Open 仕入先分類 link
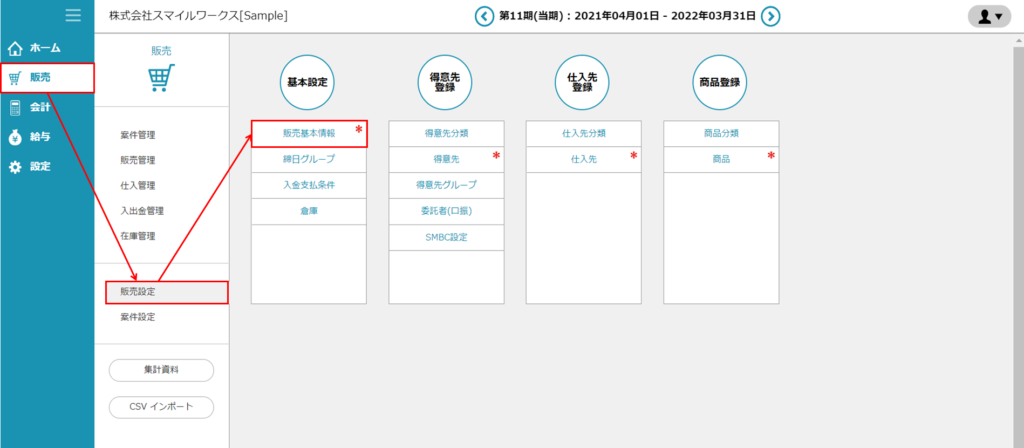This screenshot has height=448, width=1024. tap(584, 133)
